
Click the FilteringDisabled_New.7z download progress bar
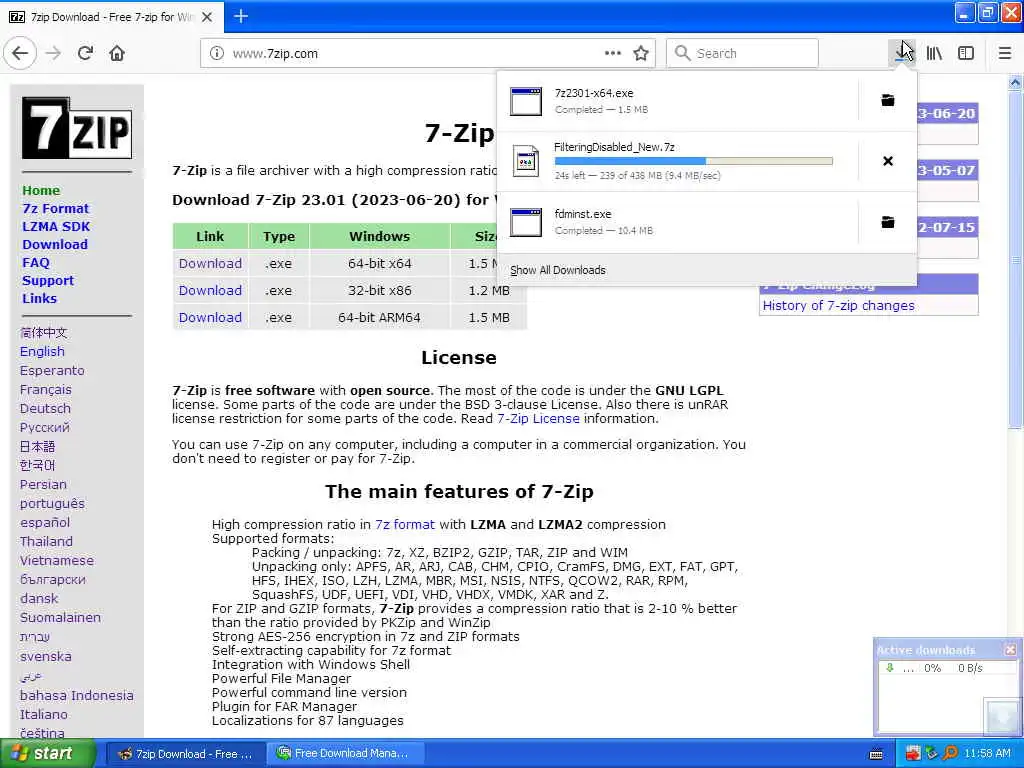[x=694, y=161]
